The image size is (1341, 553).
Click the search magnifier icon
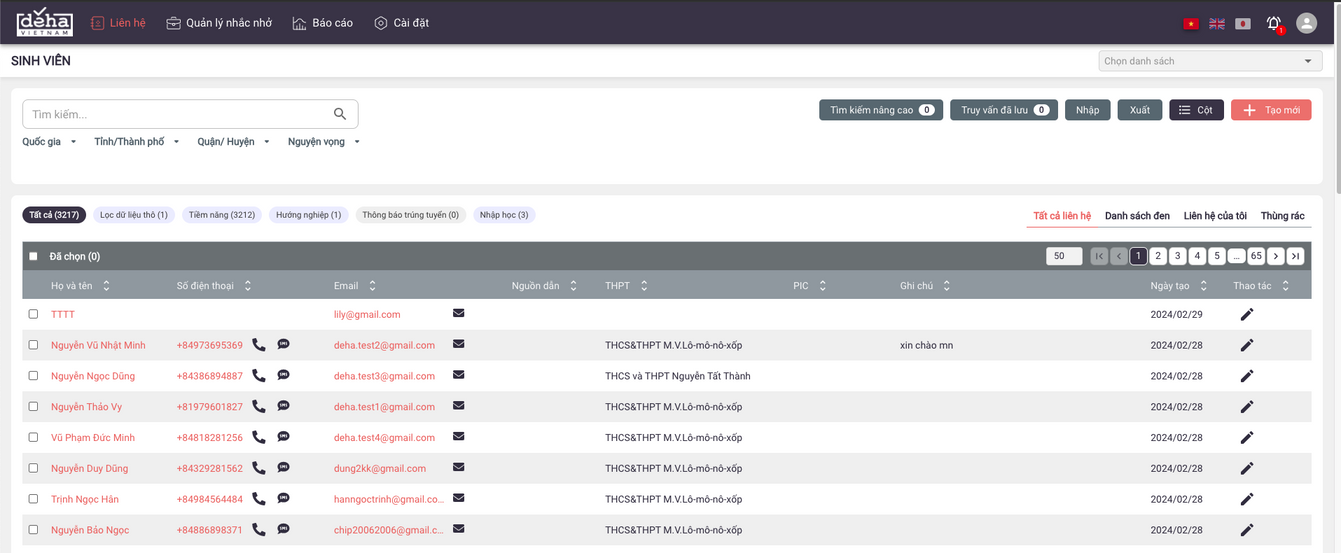pos(340,114)
